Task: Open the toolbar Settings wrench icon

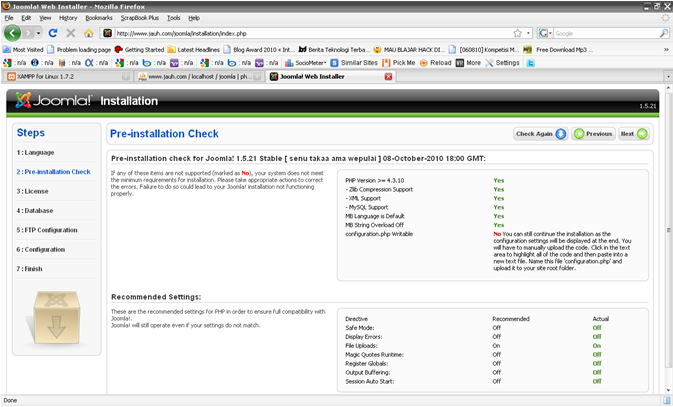Action: pyautogui.click(x=502, y=63)
